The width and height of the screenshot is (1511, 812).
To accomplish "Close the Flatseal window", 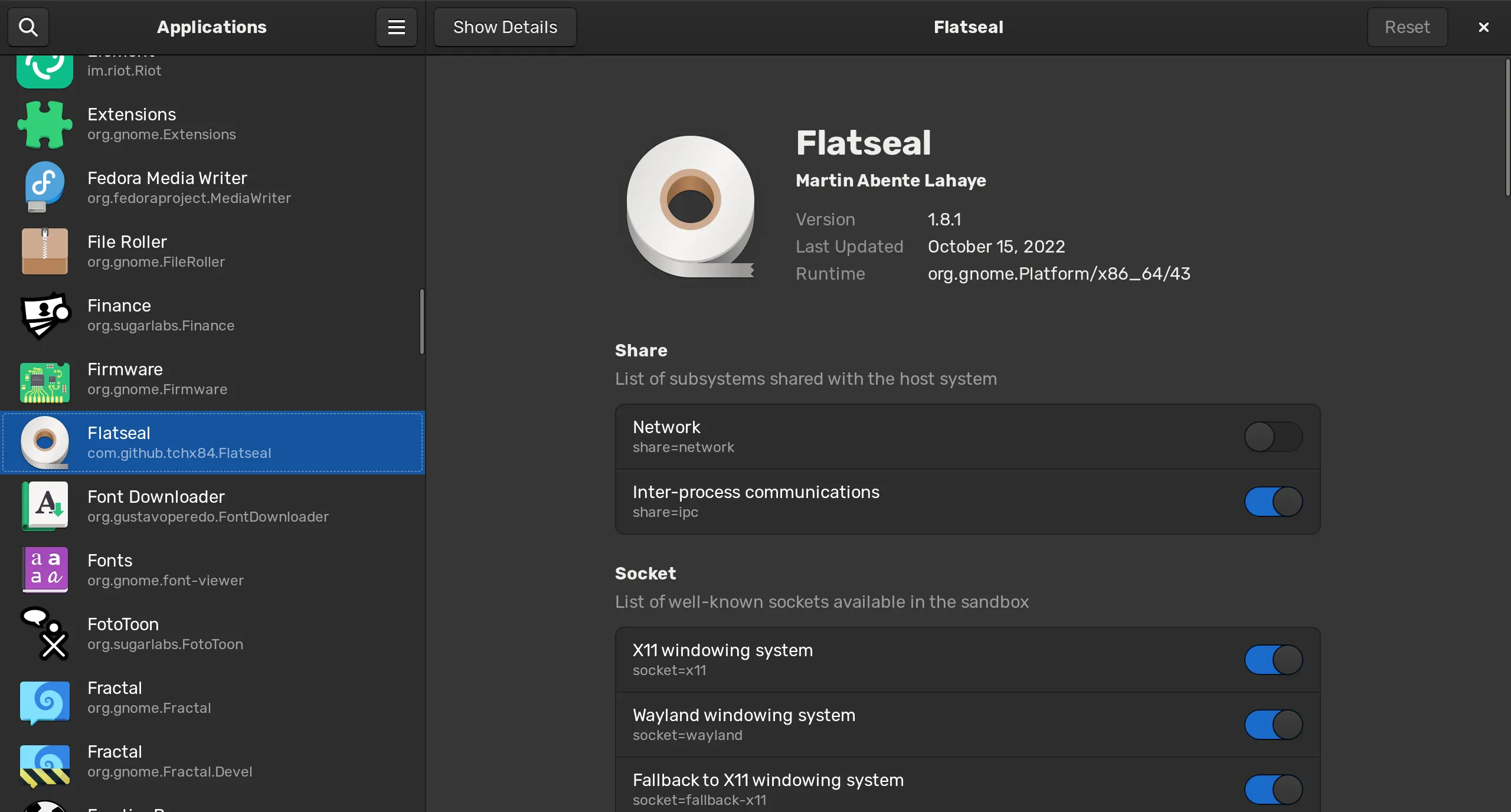I will [1483, 27].
